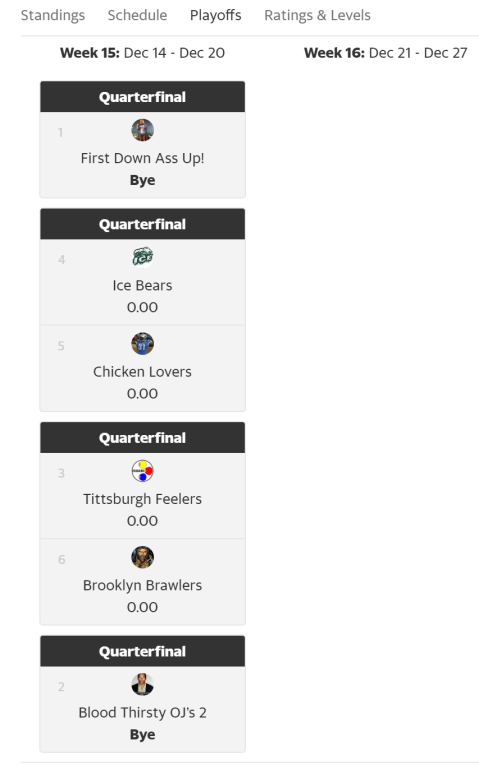The image size is (479, 768).
Task: Select the Week 16 date header
Action: click(x=386, y=53)
